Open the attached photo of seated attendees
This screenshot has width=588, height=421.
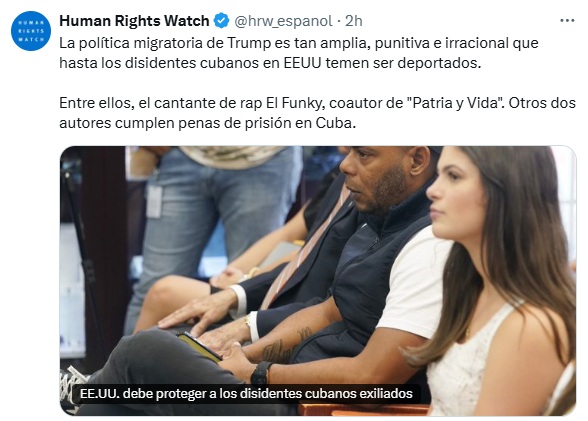(x=318, y=280)
